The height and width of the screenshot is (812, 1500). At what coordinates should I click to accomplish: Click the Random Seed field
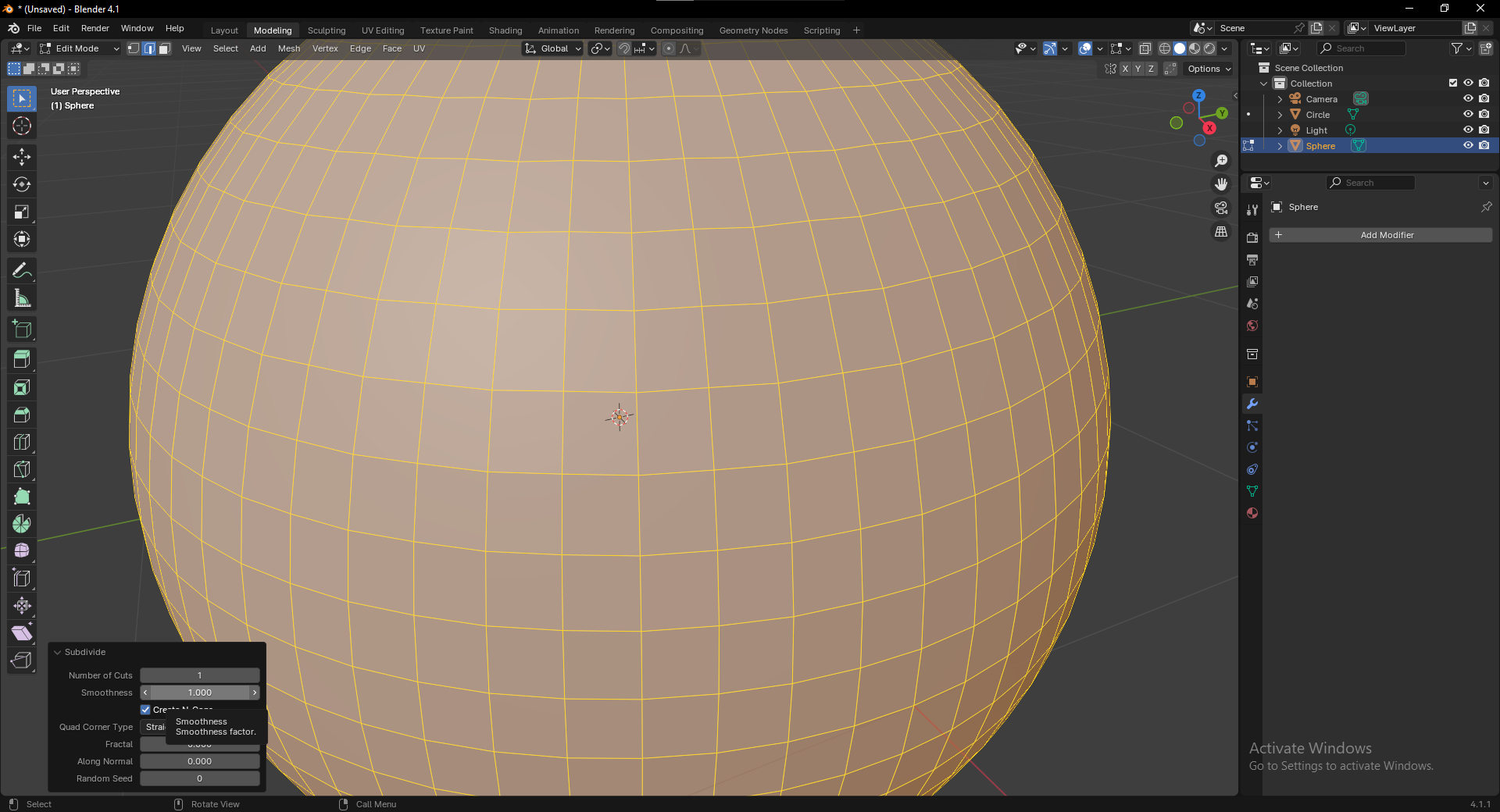tap(200, 778)
